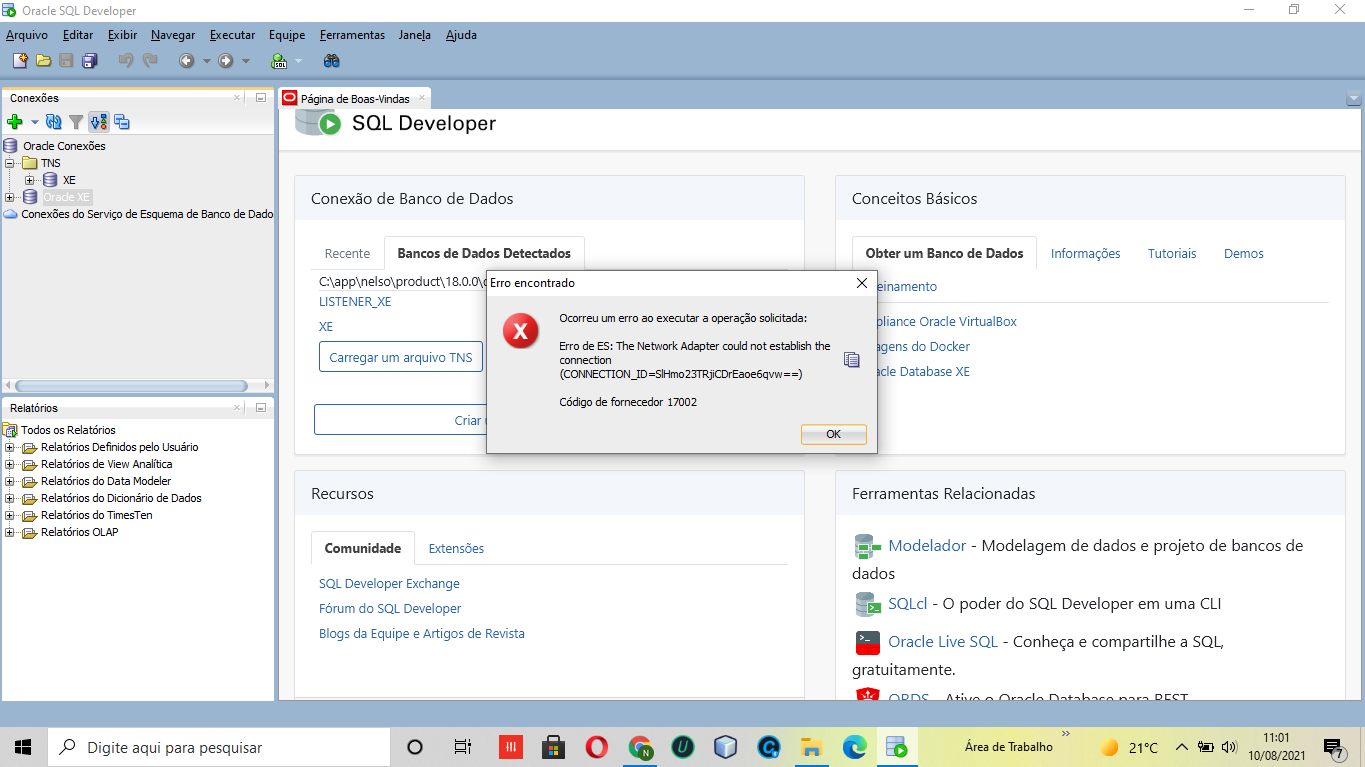Open the Modelador link

(927, 545)
